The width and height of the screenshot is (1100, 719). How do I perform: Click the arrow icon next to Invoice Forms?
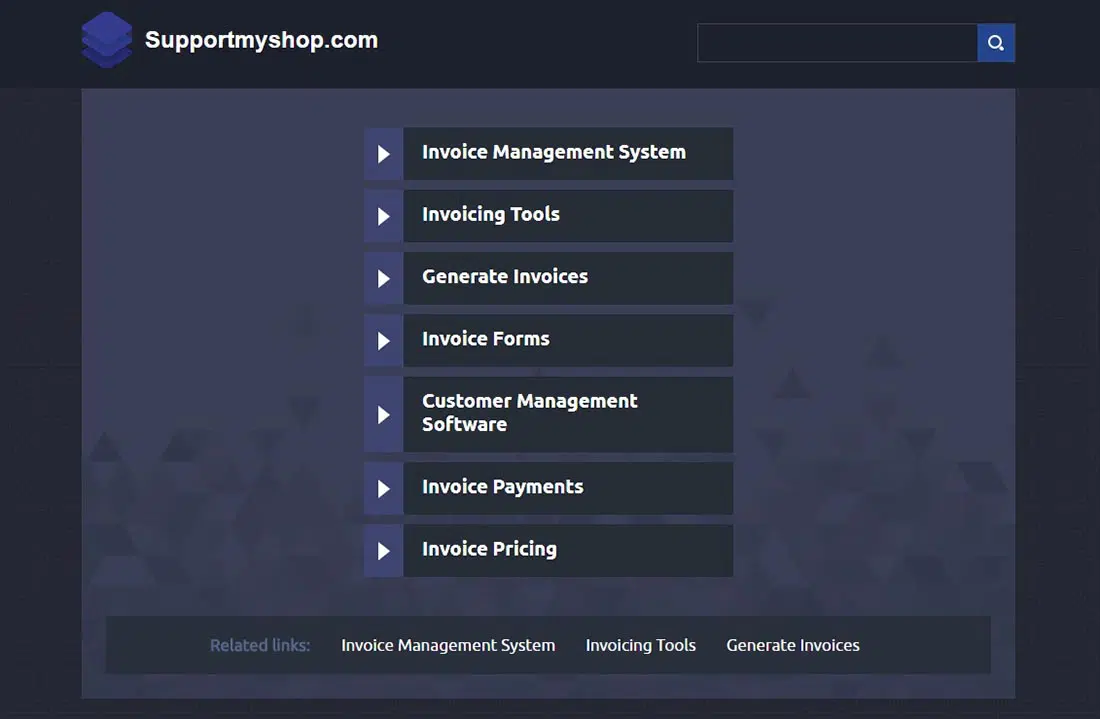point(384,340)
